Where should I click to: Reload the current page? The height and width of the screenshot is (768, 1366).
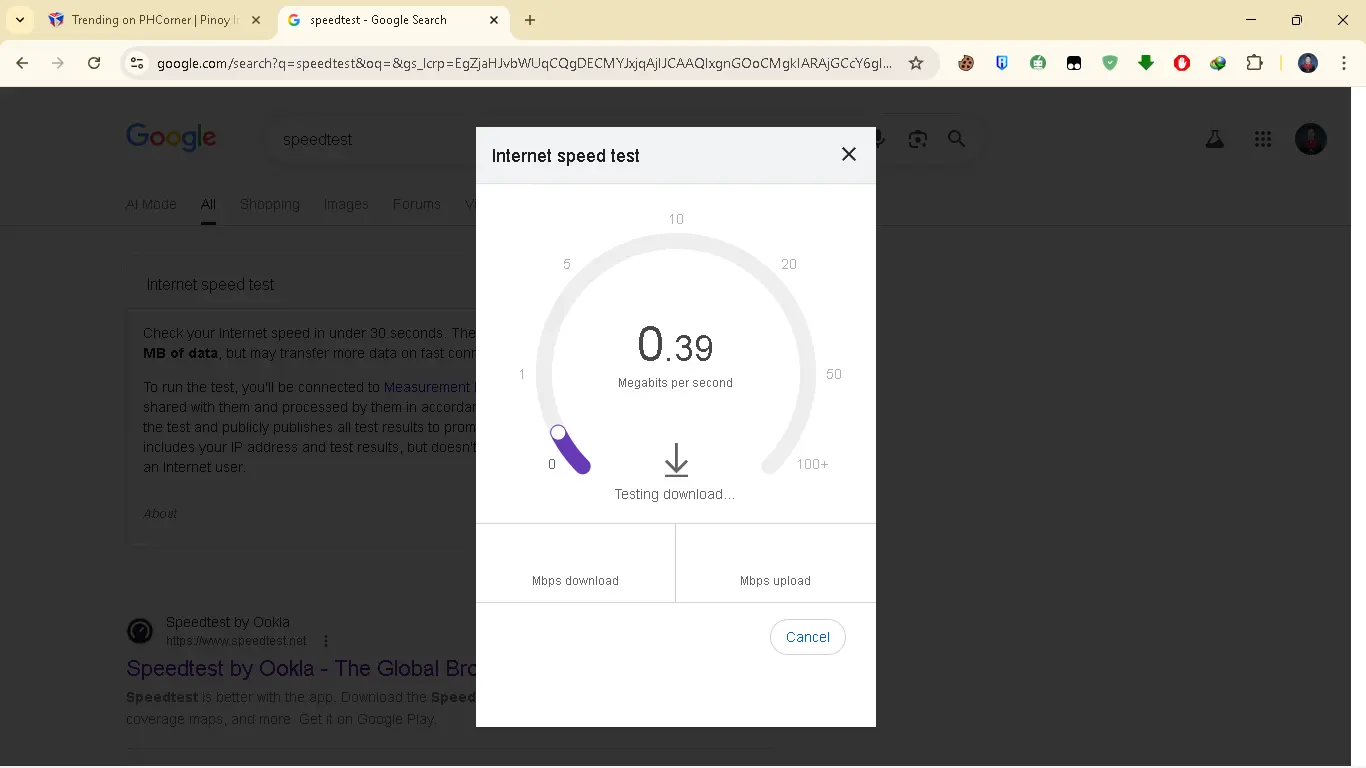click(x=94, y=63)
